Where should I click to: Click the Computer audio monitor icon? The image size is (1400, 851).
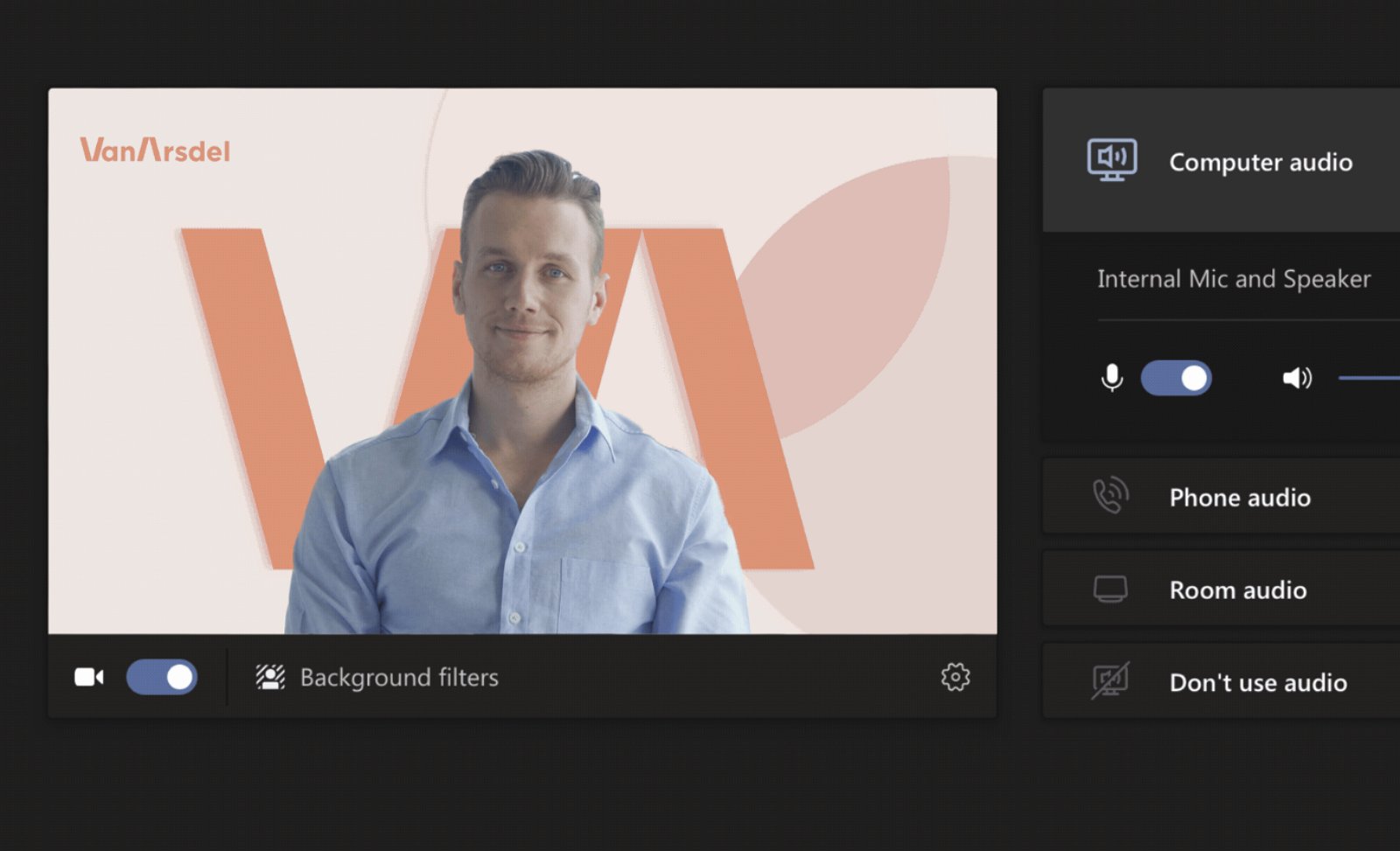(x=1111, y=160)
